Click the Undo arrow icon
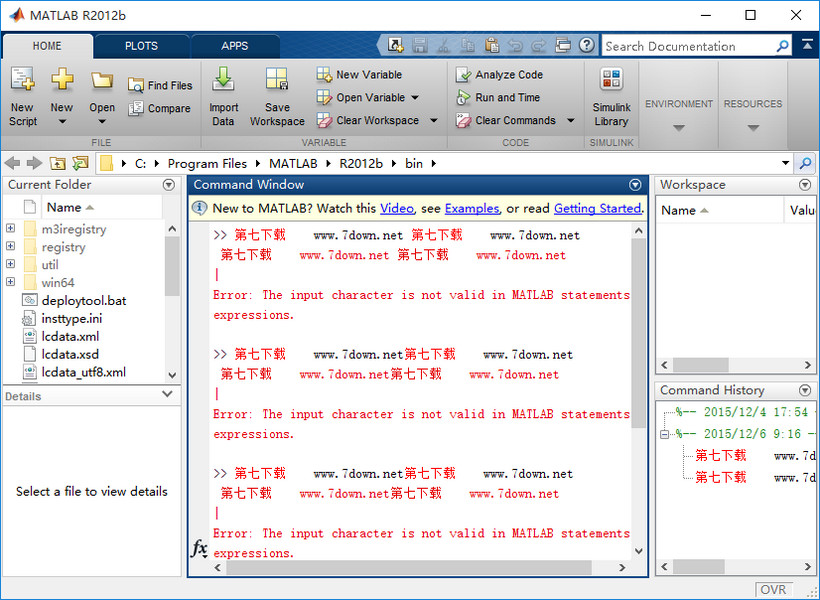The width and height of the screenshot is (820, 600). tap(516, 46)
